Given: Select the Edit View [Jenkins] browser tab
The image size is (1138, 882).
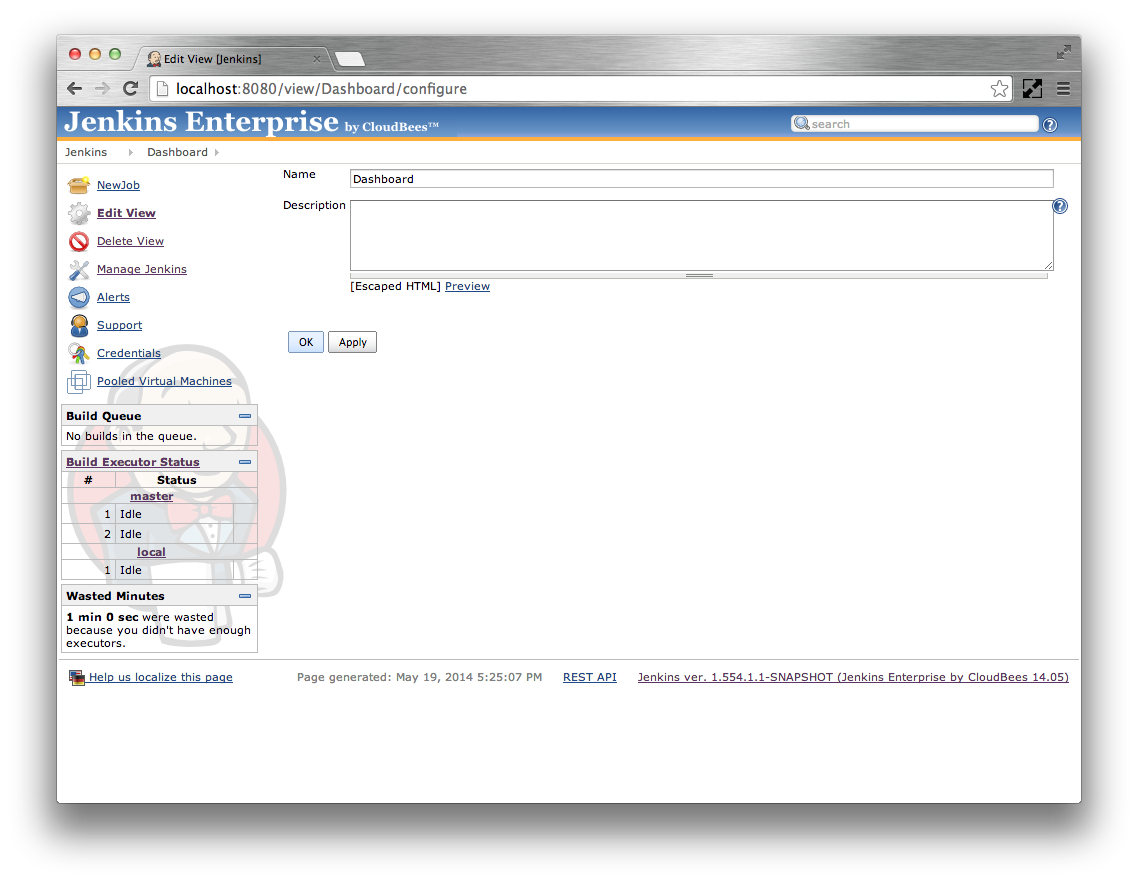Looking at the screenshot, I should click(231, 59).
